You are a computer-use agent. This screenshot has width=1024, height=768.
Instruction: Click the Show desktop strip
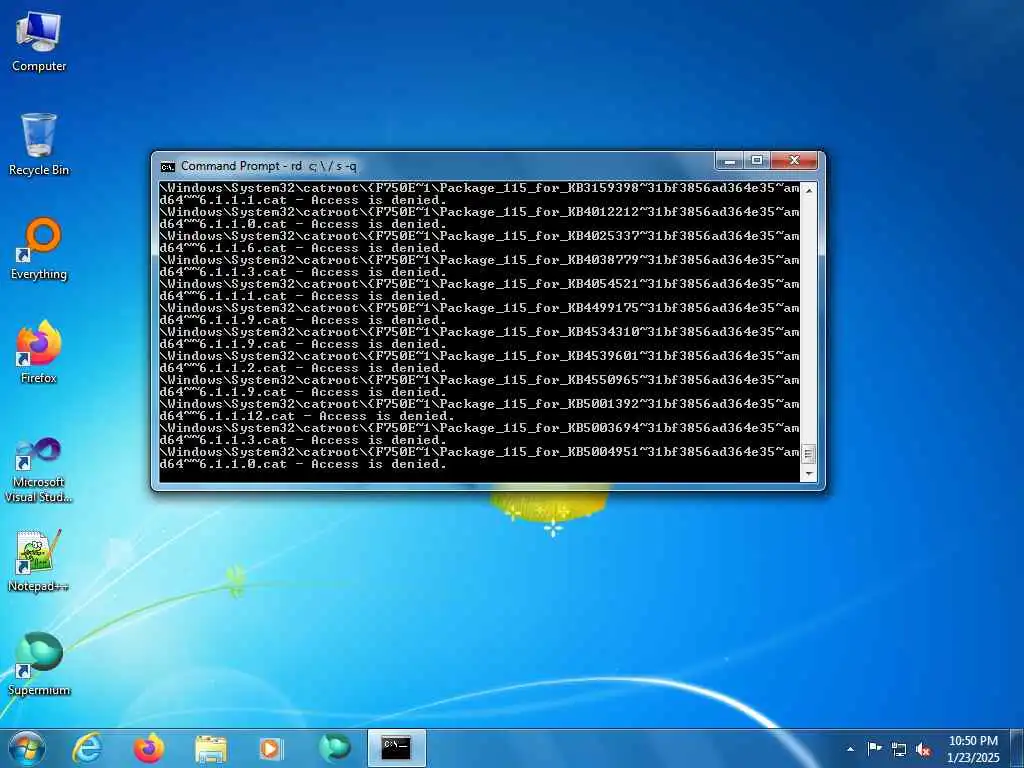pos(1017,749)
